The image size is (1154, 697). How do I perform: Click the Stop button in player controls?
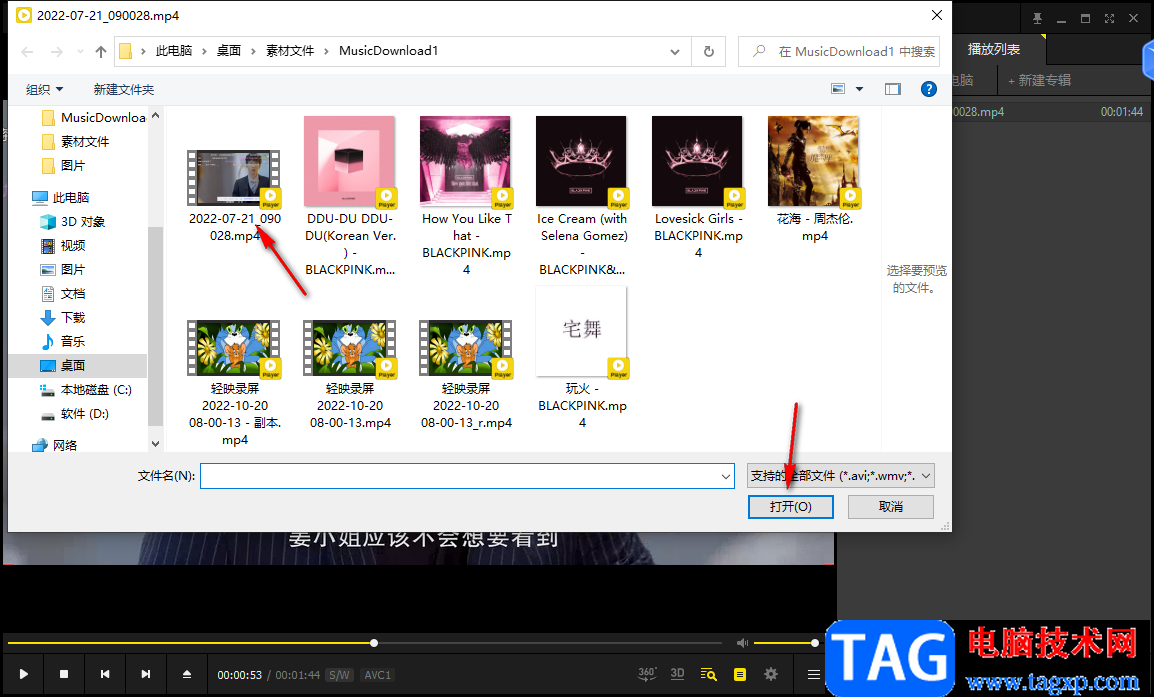(x=64, y=674)
